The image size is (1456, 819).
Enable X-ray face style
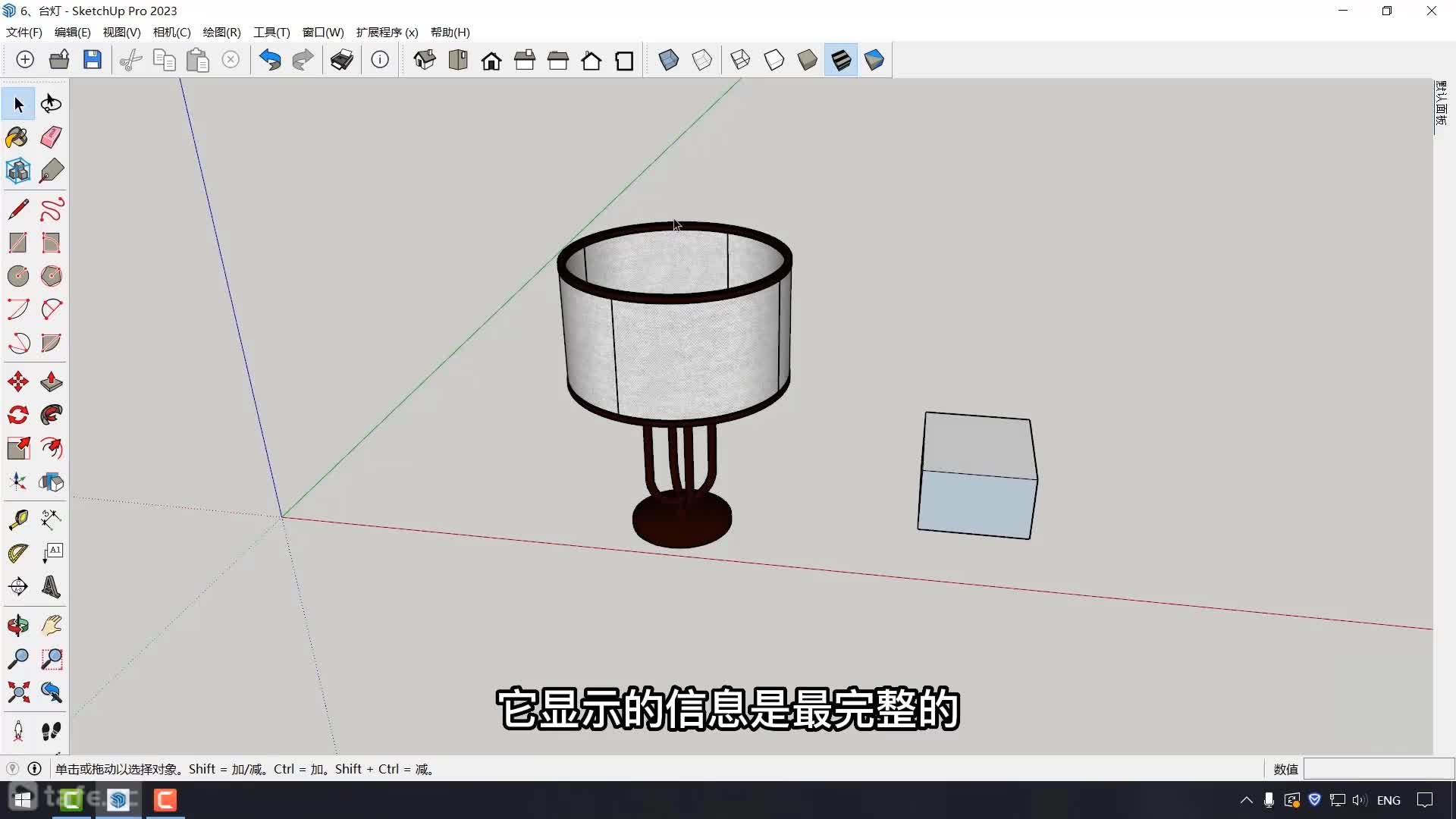(x=668, y=60)
